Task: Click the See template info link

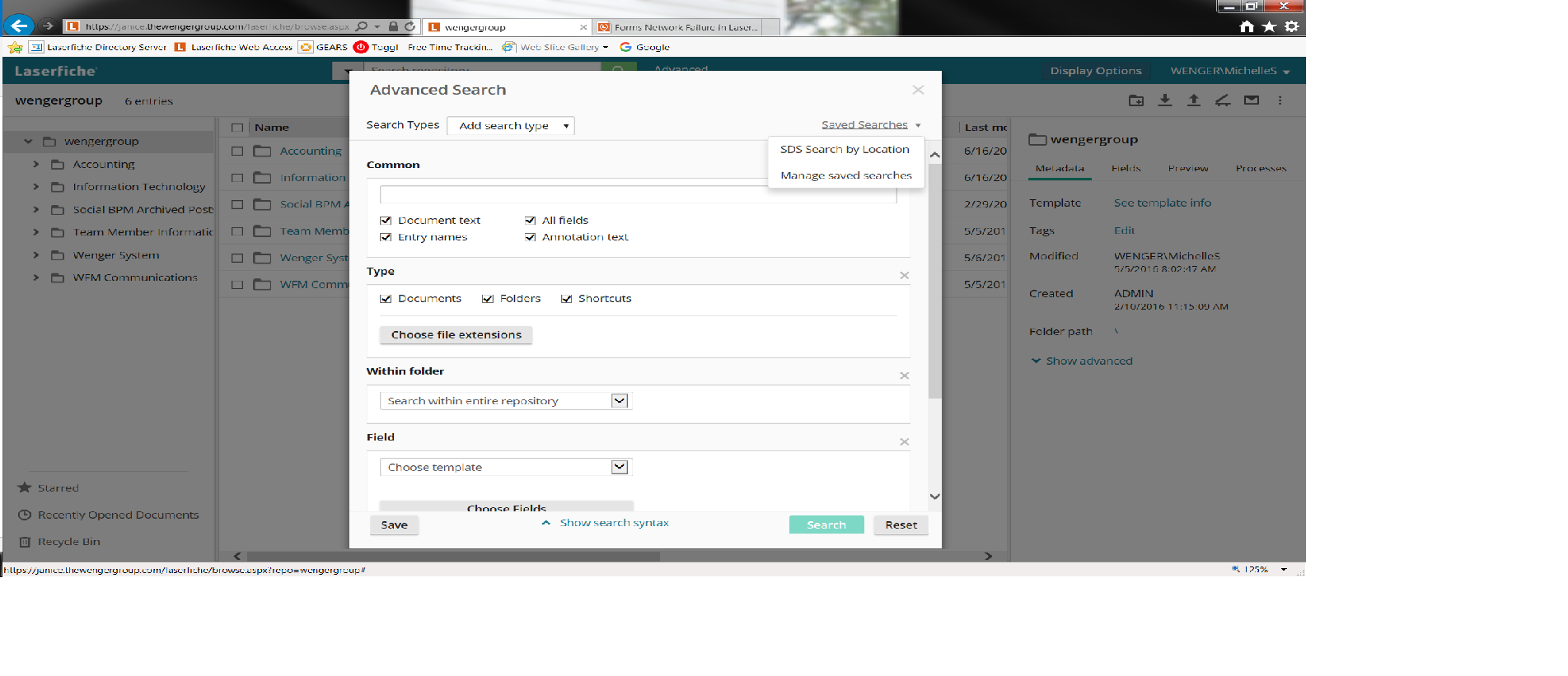Action: 1162,203
